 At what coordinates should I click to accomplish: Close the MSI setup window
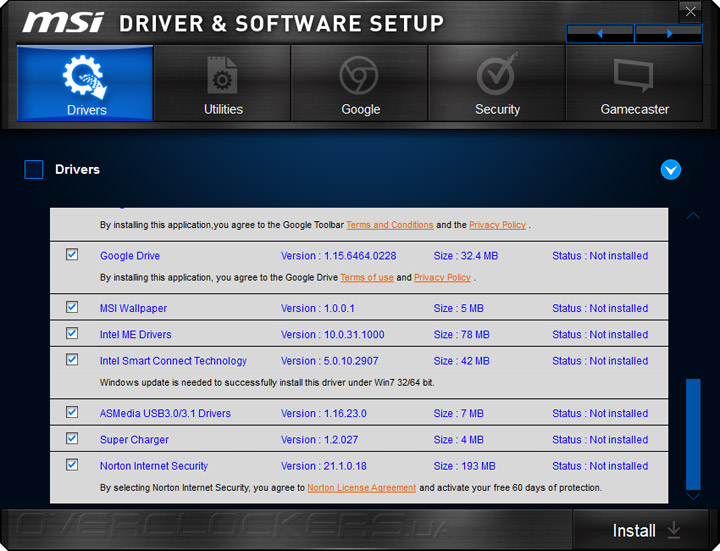tap(689, 13)
